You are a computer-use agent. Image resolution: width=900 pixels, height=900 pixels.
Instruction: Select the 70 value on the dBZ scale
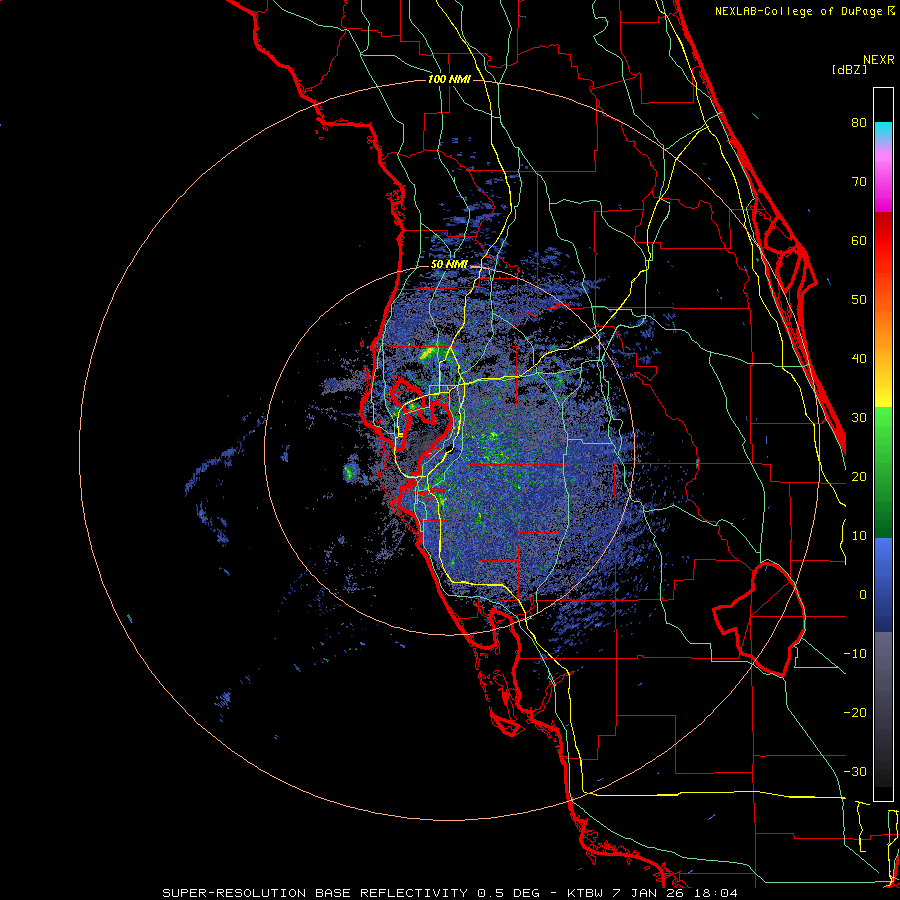click(x=859, y=182)
